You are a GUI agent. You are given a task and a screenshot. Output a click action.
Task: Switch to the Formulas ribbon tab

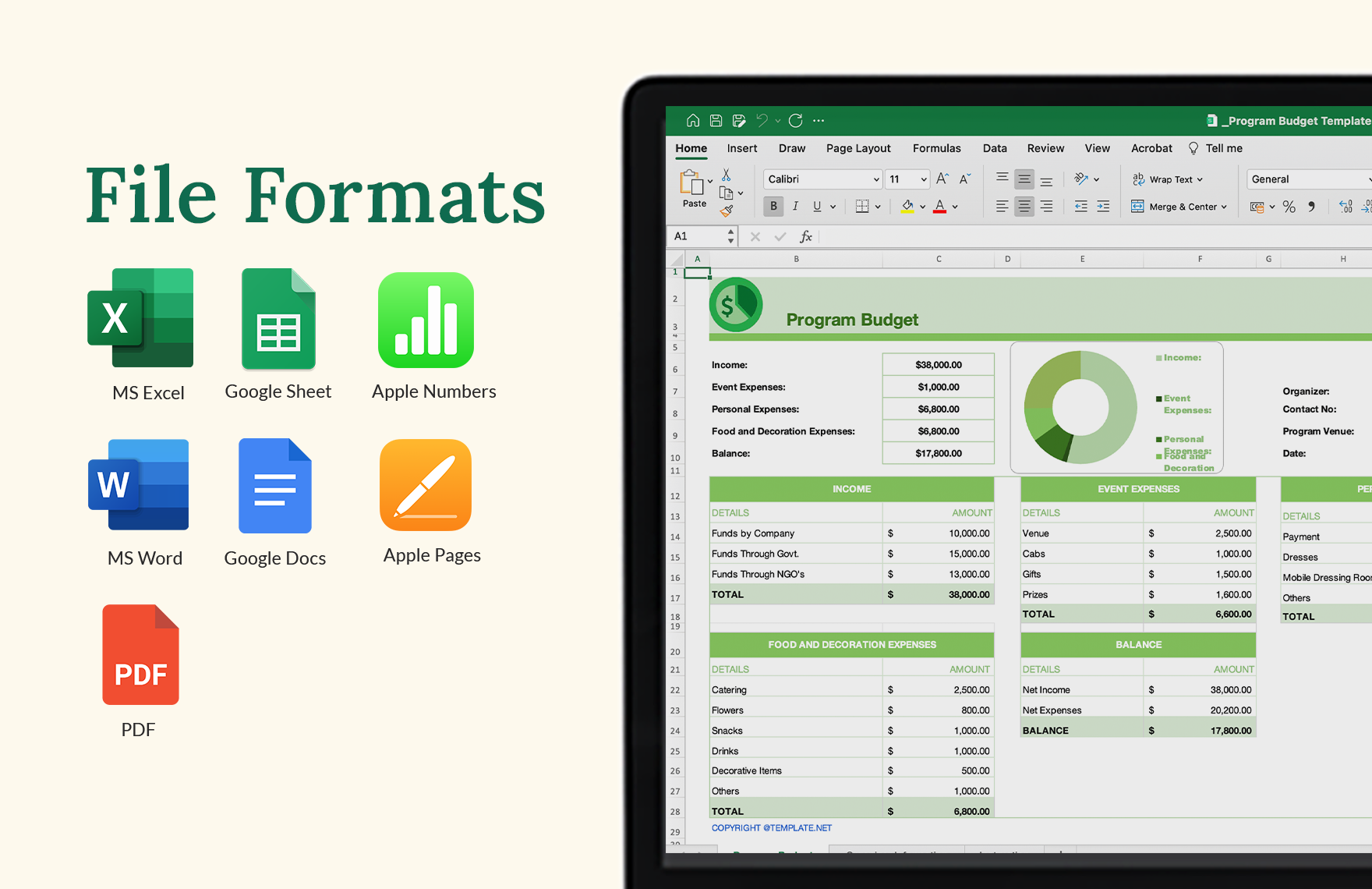(936, 148)
